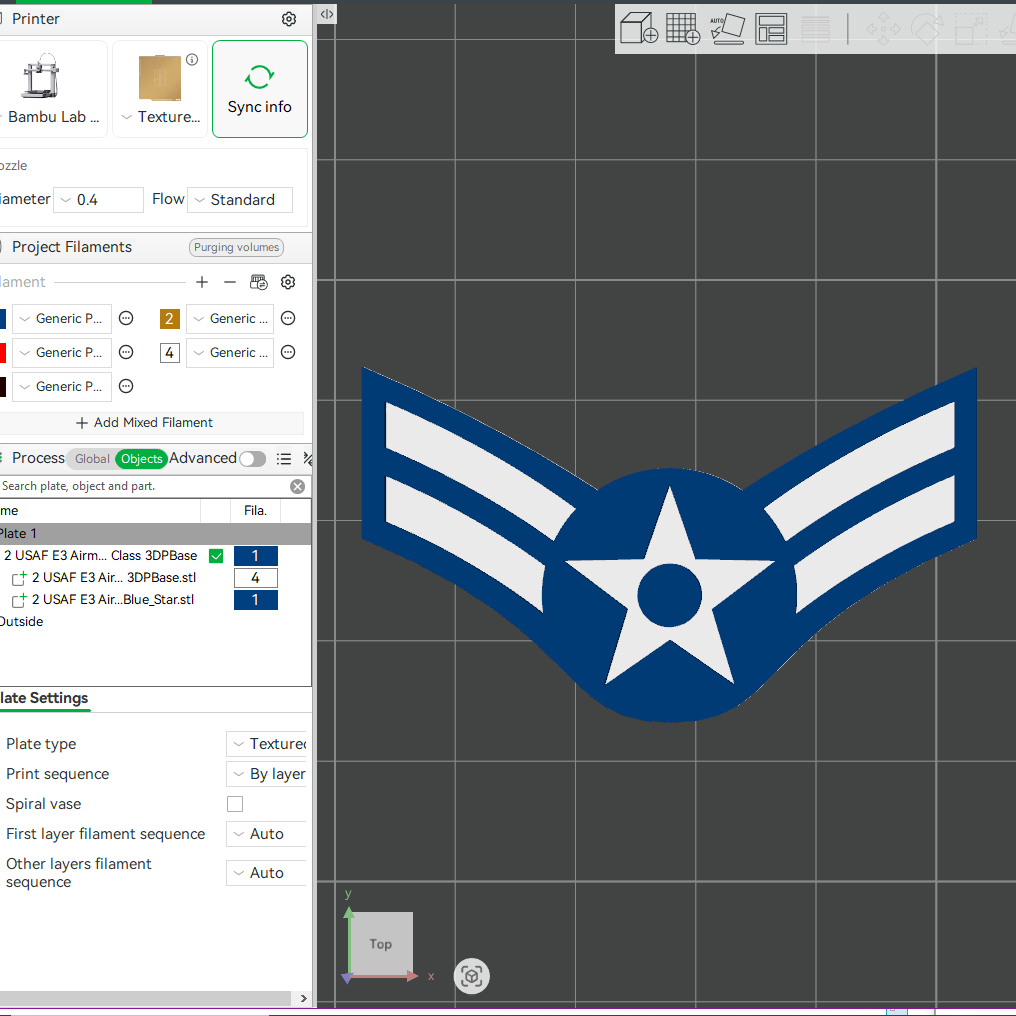This screenshot has height=1016, width=1016.
Task: Open the Flow Standard dropdown
Action: (x=240, y=200)
